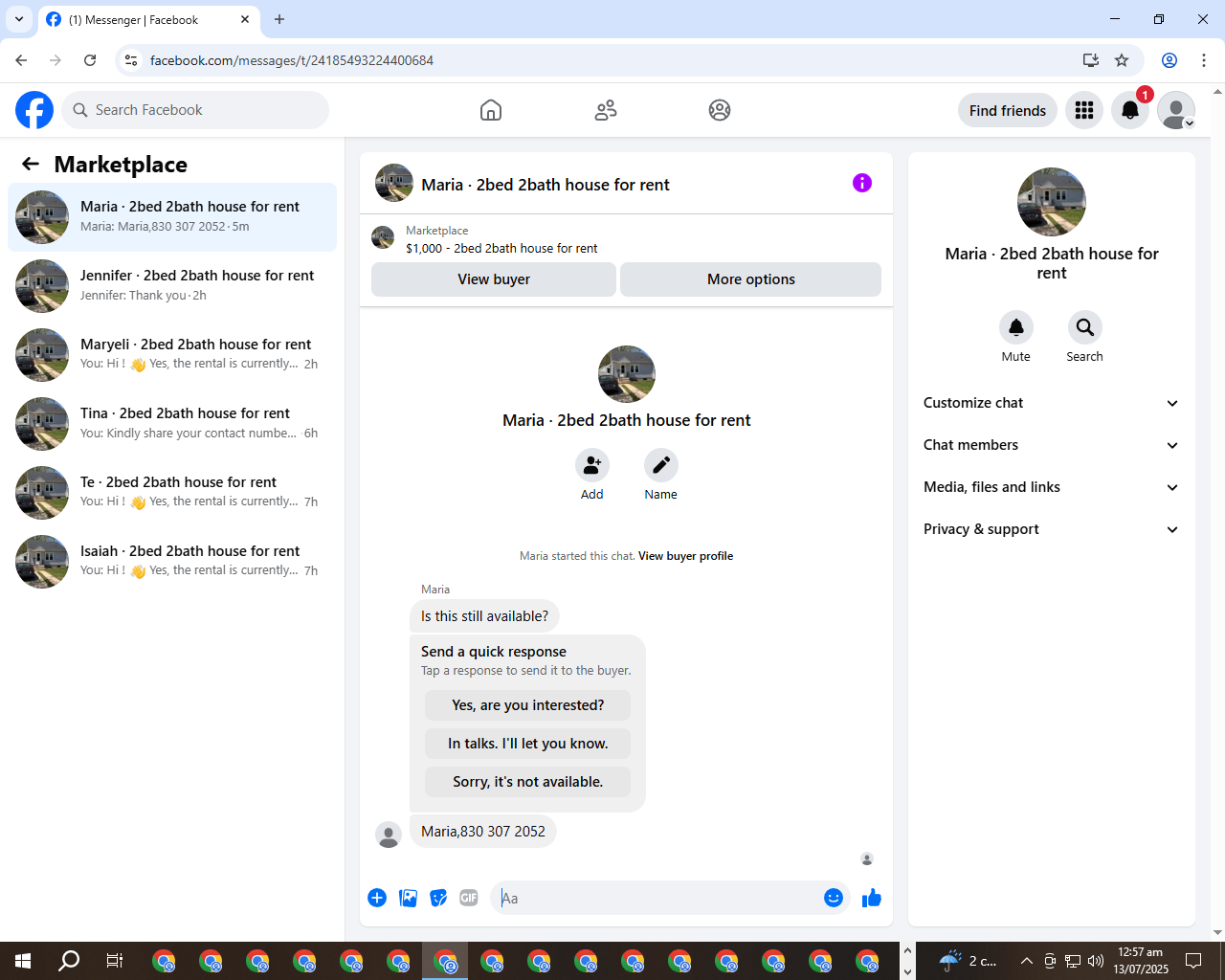Screen dimensions: 1225x980
Task: Send quick response 'Sorry, it's not available.'
Action: tap(528, 782)
